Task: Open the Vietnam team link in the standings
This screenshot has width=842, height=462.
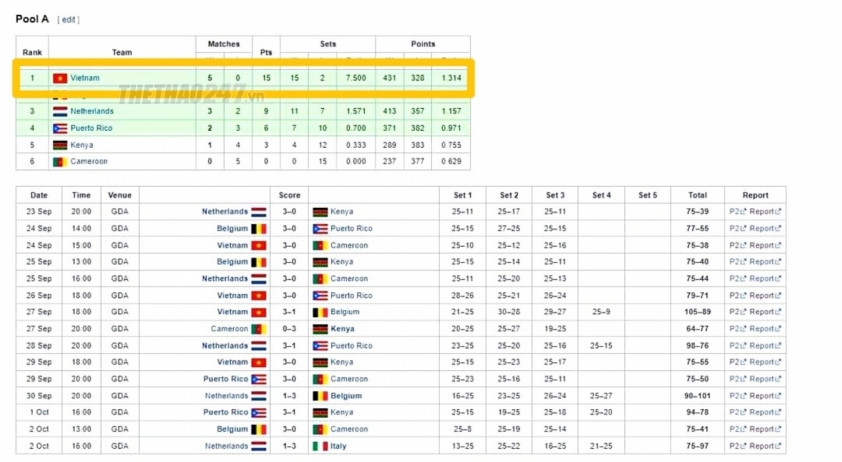Action: (x=85, y=78)
